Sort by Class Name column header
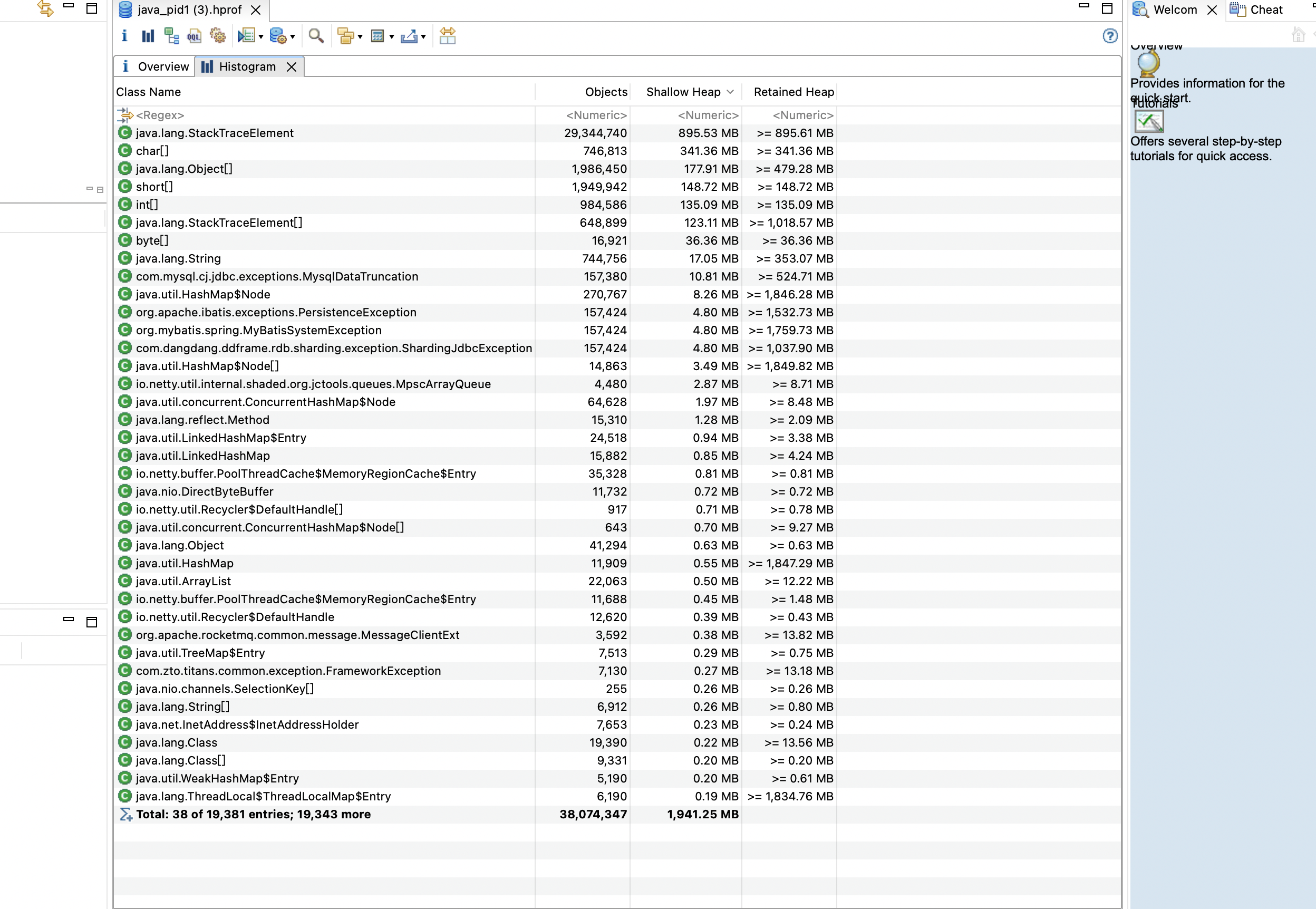The width and height of the screenshot is (1316, 909). click(x=324, y=92)
